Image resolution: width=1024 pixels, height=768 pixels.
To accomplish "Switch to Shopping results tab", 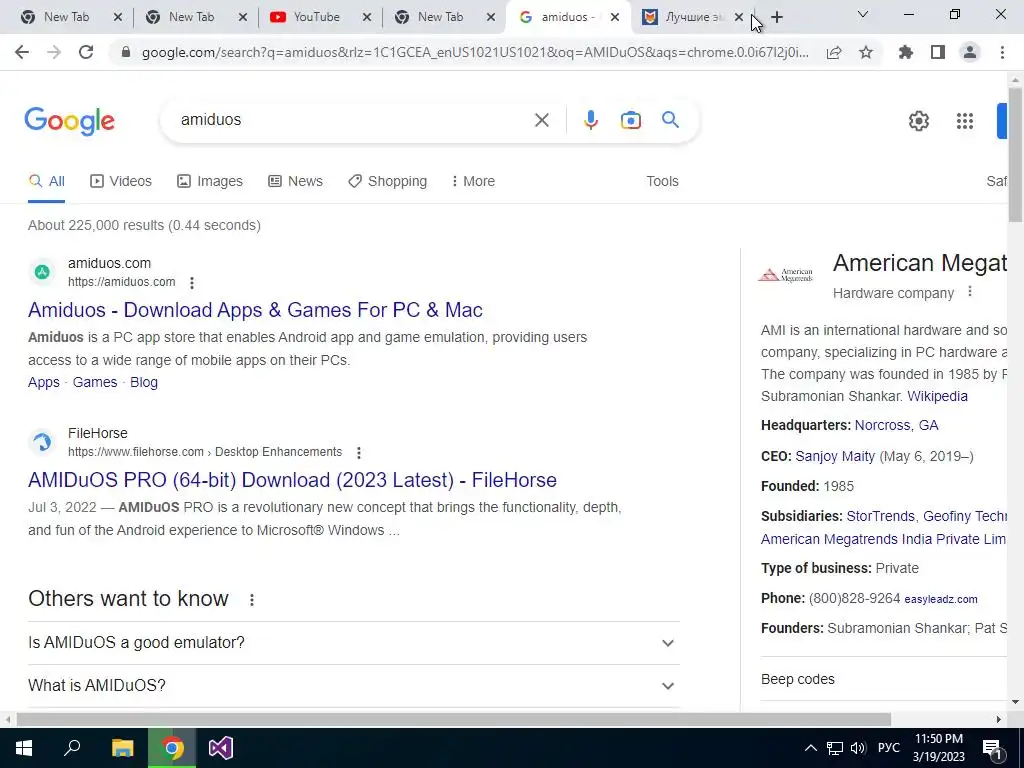I will pyautogui.click(x=387, y=181).
